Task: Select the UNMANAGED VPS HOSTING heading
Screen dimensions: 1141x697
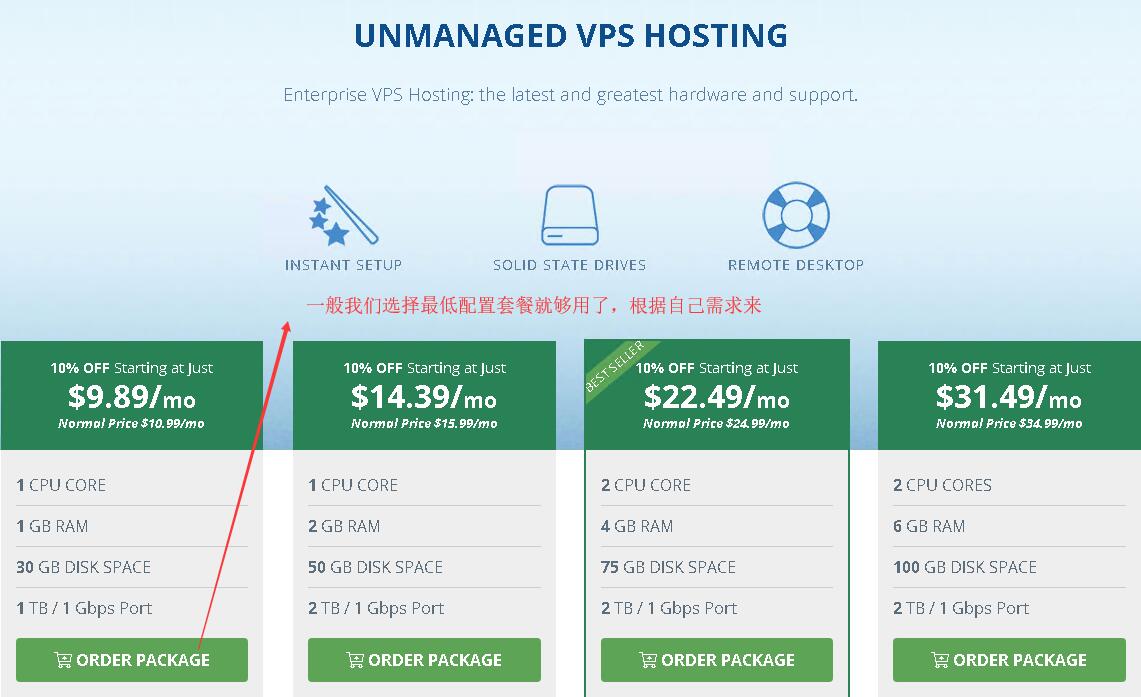Action: coord(570,35)
